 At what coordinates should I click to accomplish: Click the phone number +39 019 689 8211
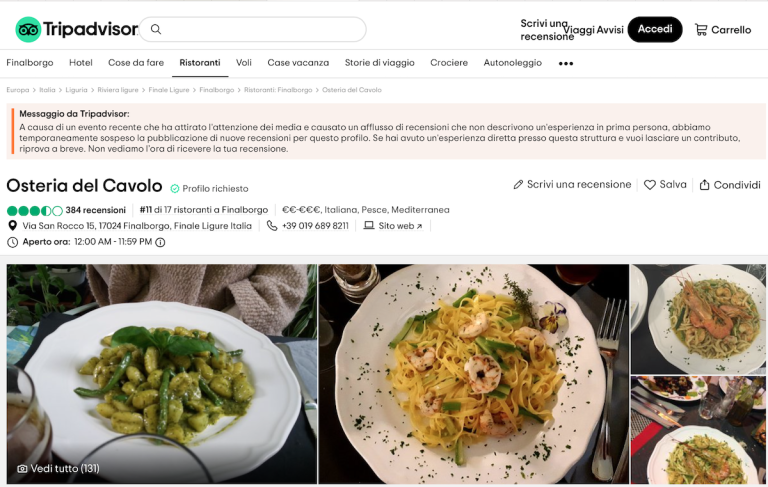315,226
